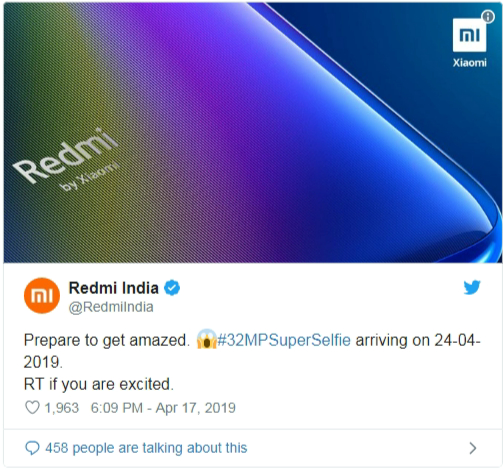
Task: Click the white Mi logo in the image
Action: click(469, 35)
